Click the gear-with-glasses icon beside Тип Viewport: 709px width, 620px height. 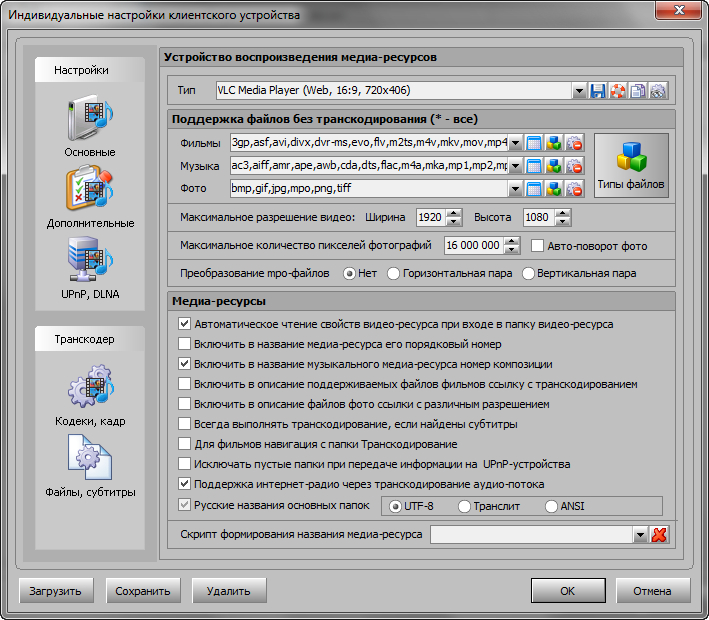click(x=657, y=91)
